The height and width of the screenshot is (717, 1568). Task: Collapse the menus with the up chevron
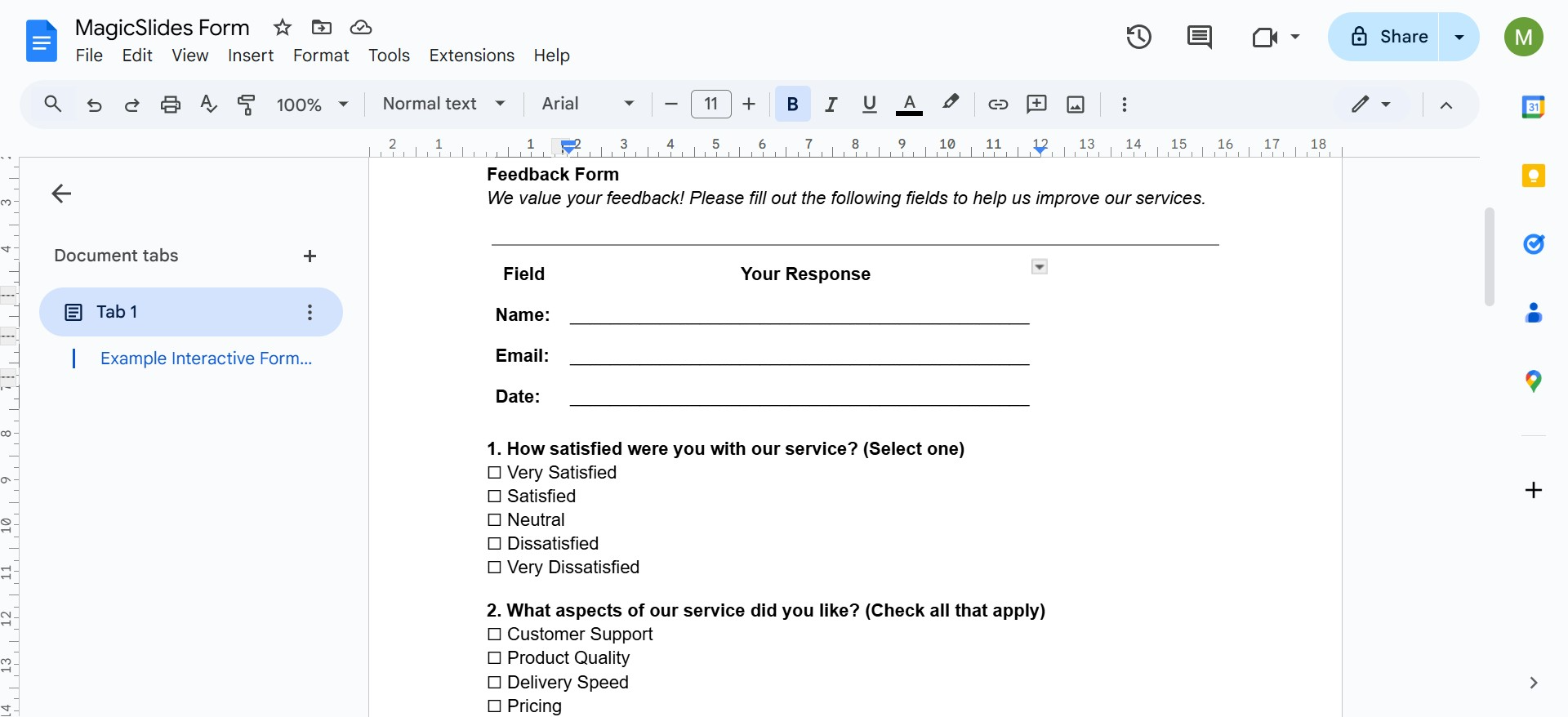point(1446,105)
